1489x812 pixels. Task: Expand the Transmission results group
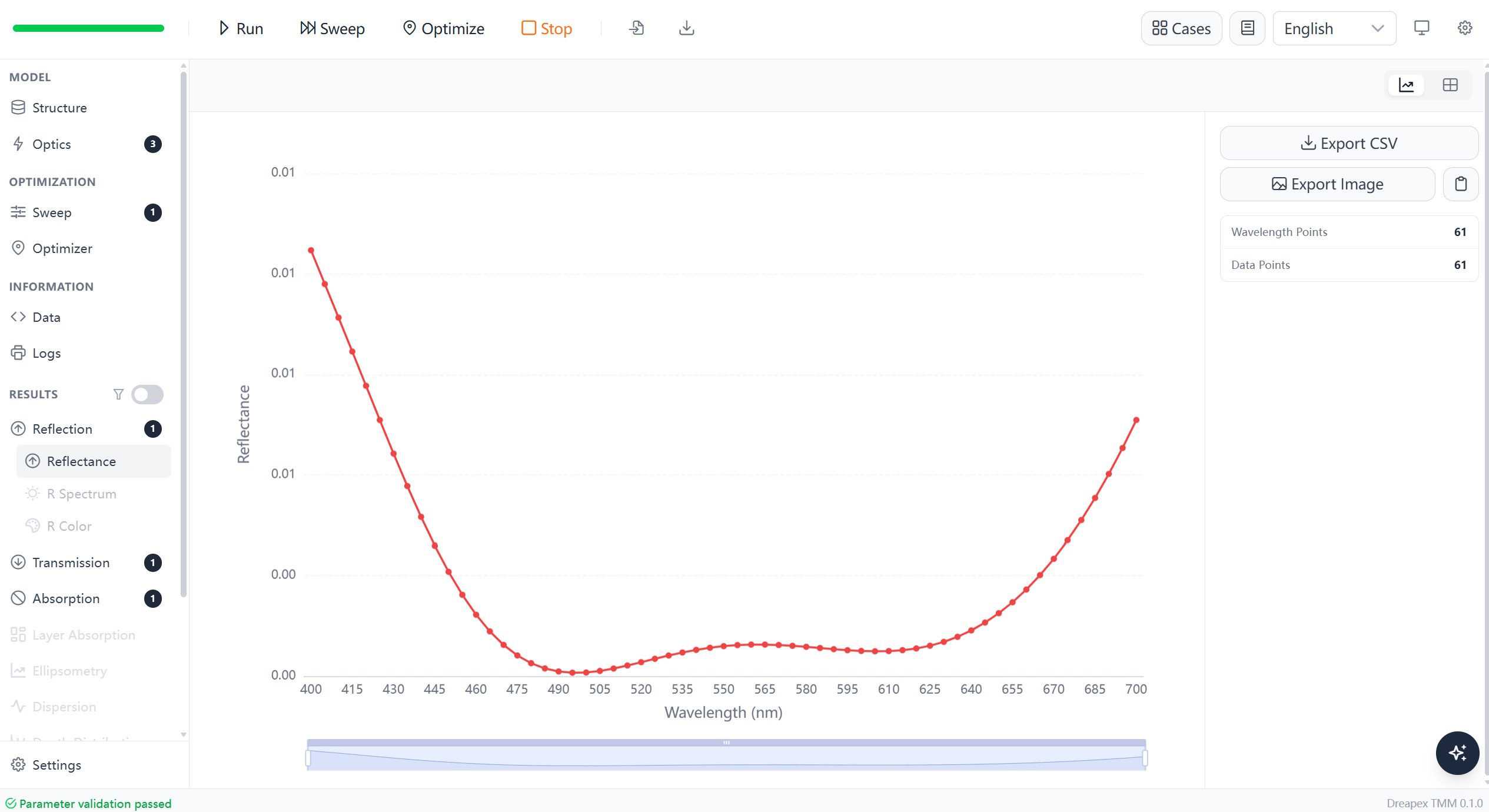[86, 563]
